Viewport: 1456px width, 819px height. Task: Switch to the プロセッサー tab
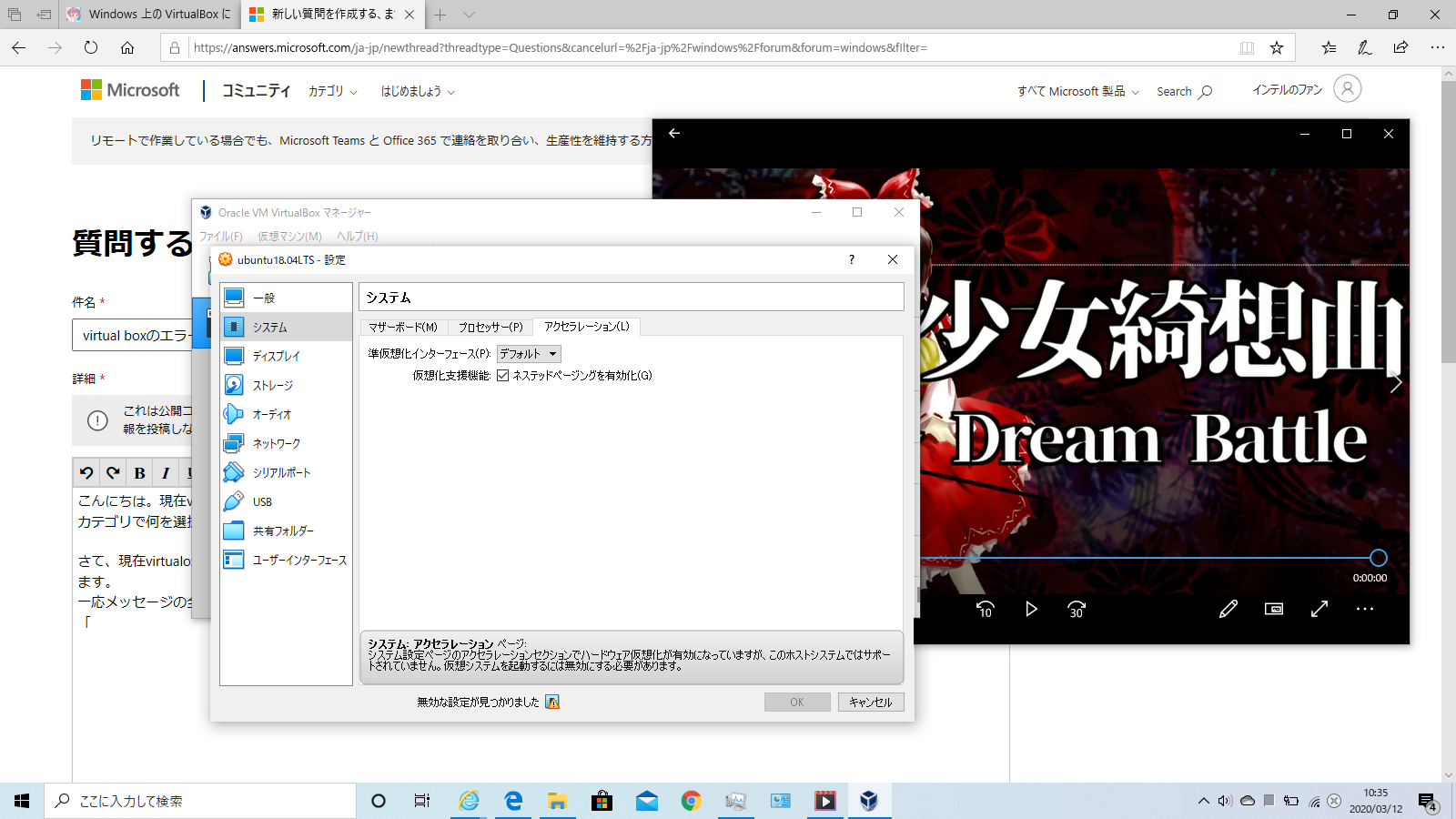pyautogui.click(x=490, y=327)
